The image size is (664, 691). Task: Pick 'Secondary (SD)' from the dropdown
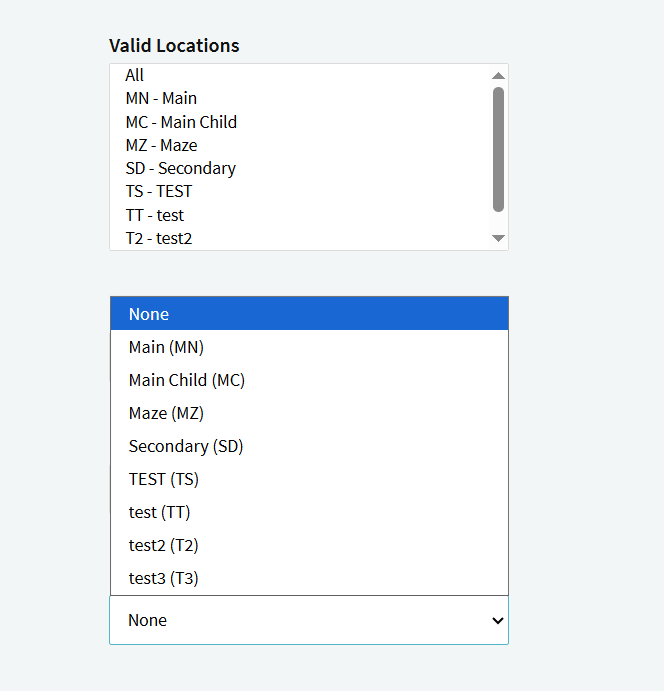click(x=186, y=446)
